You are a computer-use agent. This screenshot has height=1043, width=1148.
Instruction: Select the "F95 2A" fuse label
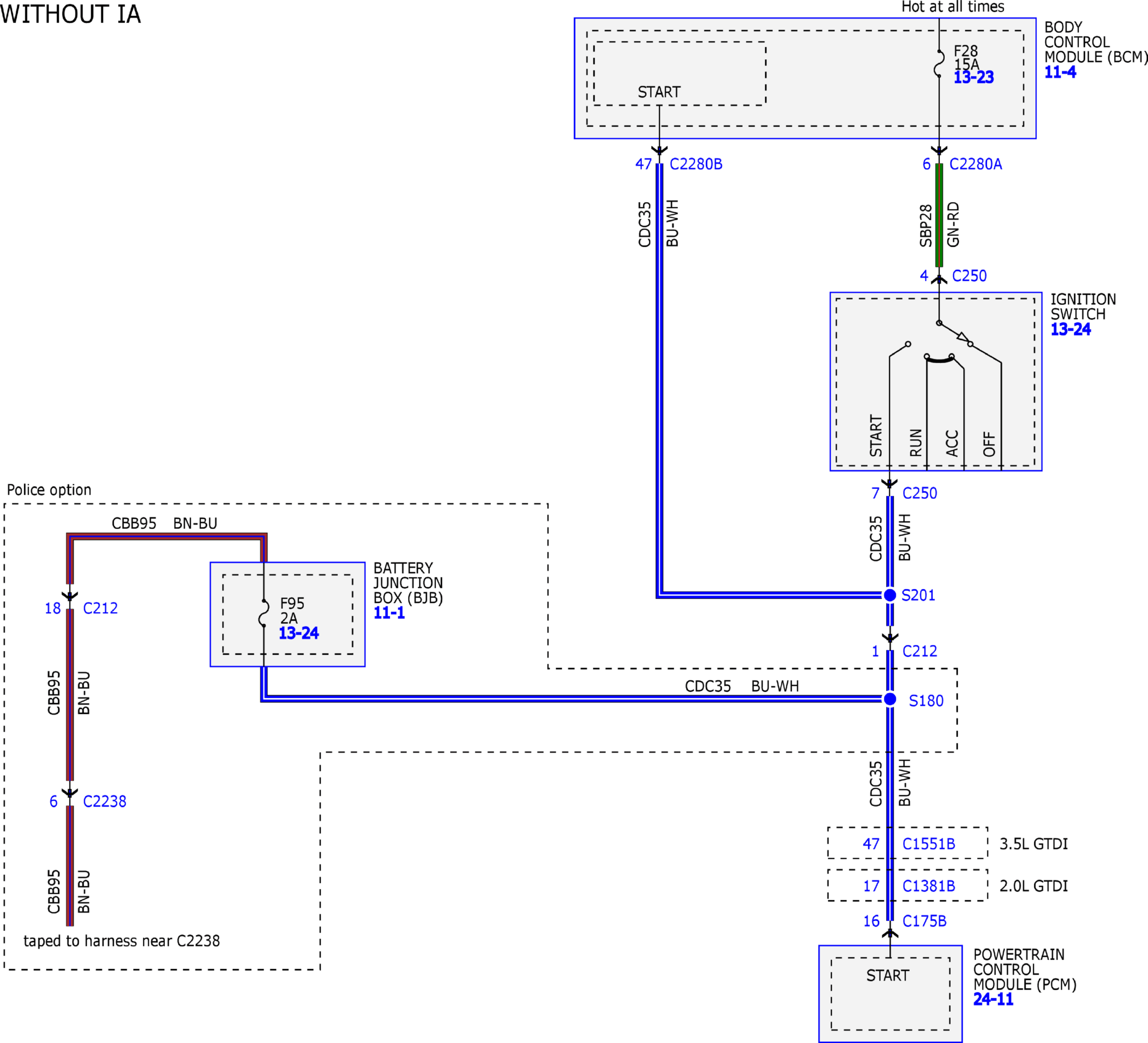tap(292, 610)
